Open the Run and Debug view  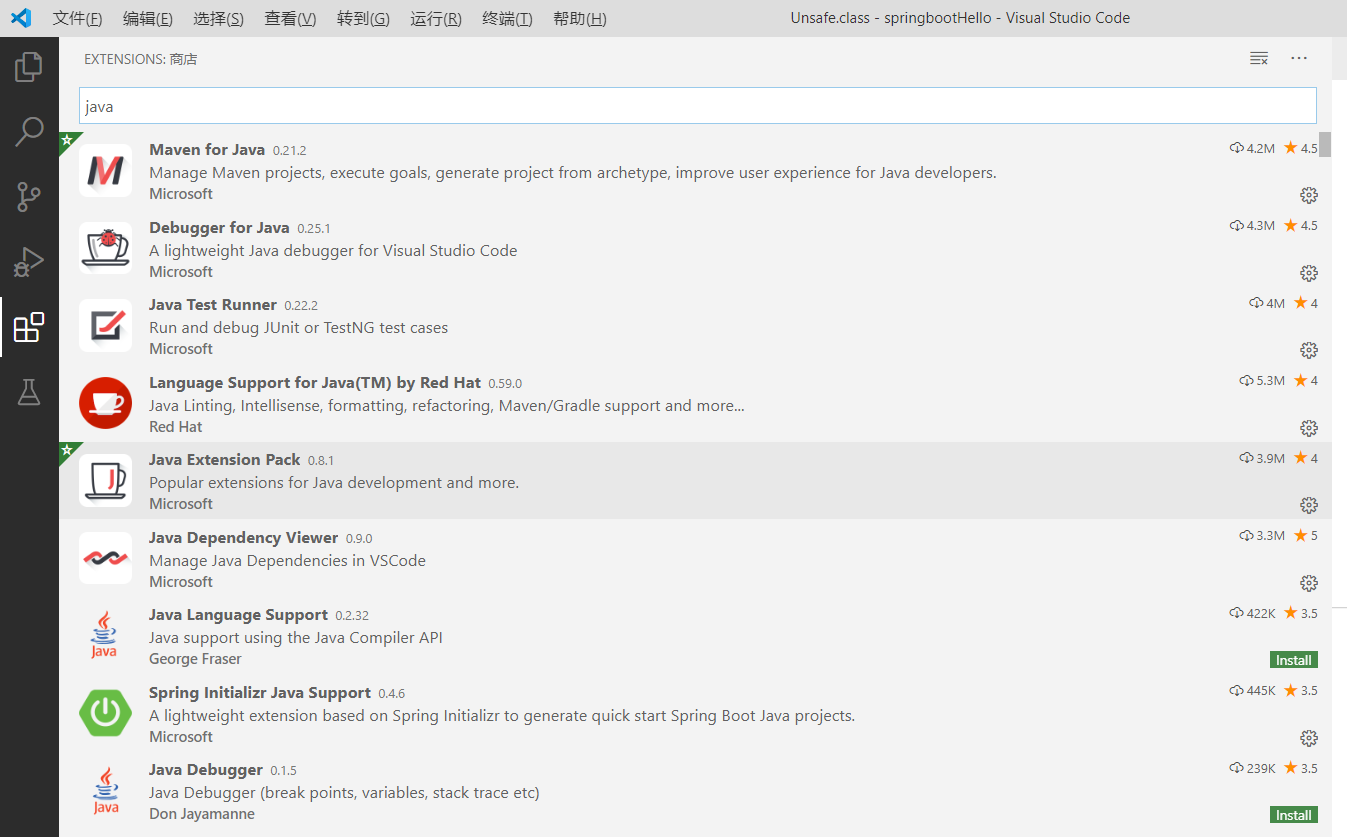point(29,262)
